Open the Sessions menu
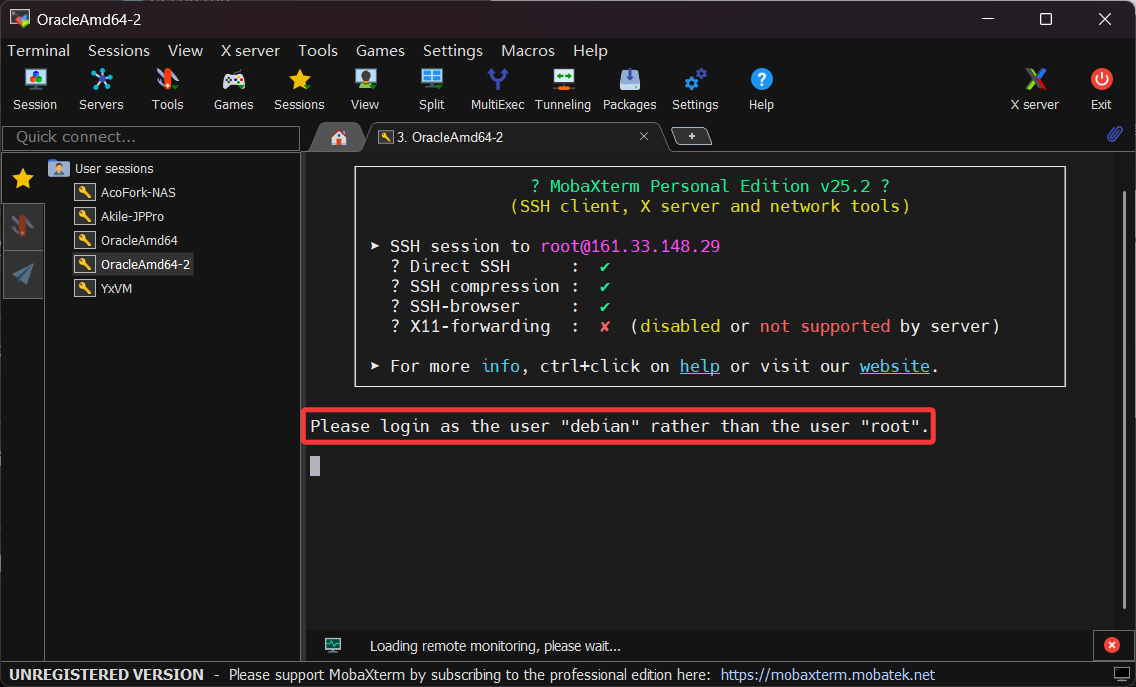Image resolution: width=1136 pixels, height=687 pixels. [118, 50]
